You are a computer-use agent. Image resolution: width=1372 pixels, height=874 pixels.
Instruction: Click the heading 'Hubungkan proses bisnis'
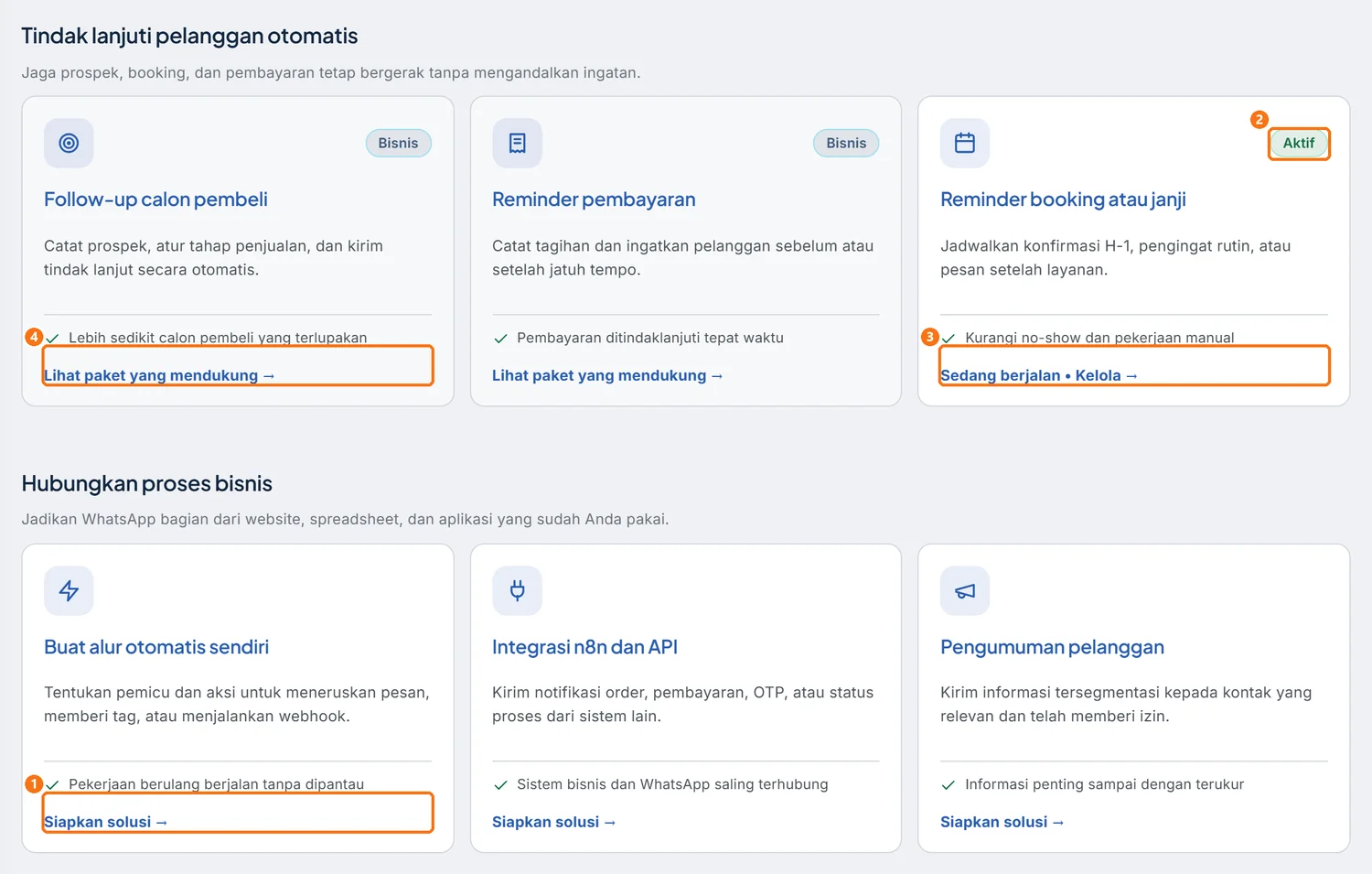tap(146, 483)
